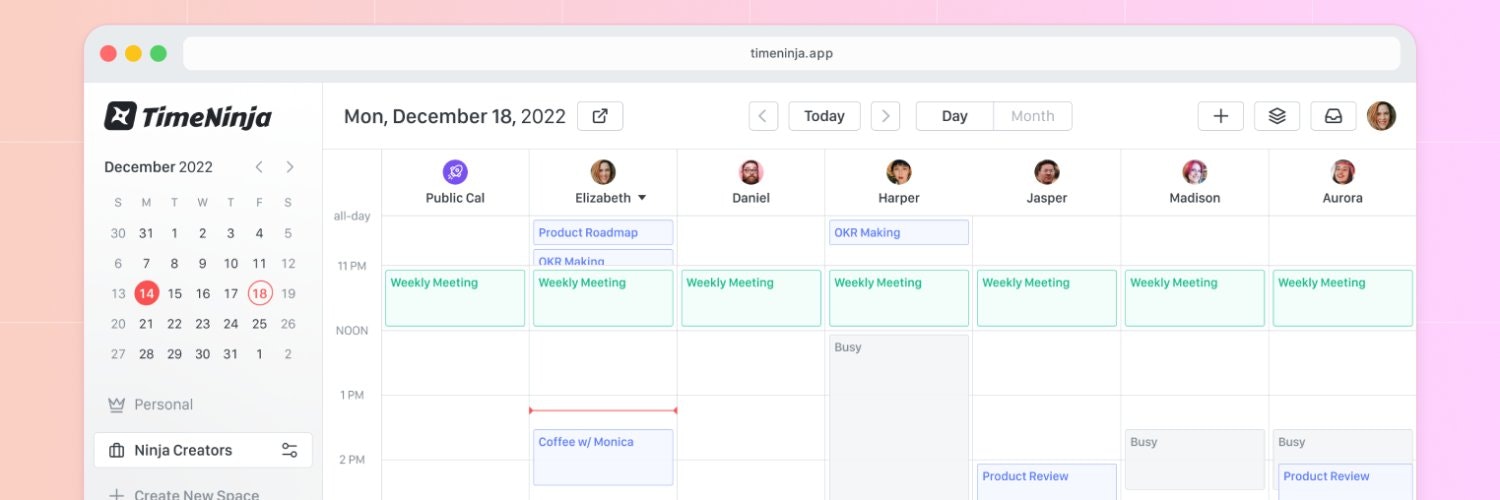This screenshot has height=500, width=1500.
Task: Click the December 2022 month label
Action: [158, 167]
